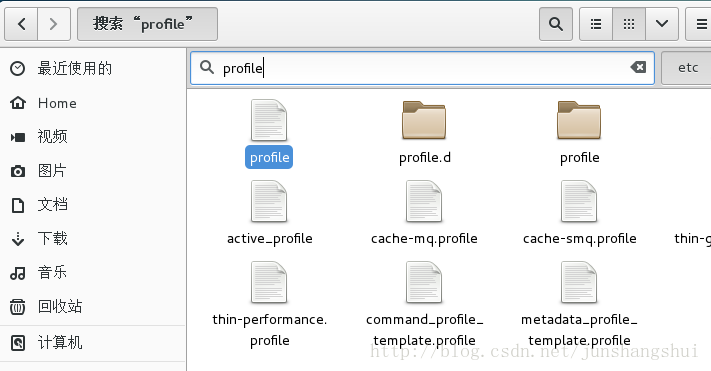Select the profile.d folder icon

point(424,120)
